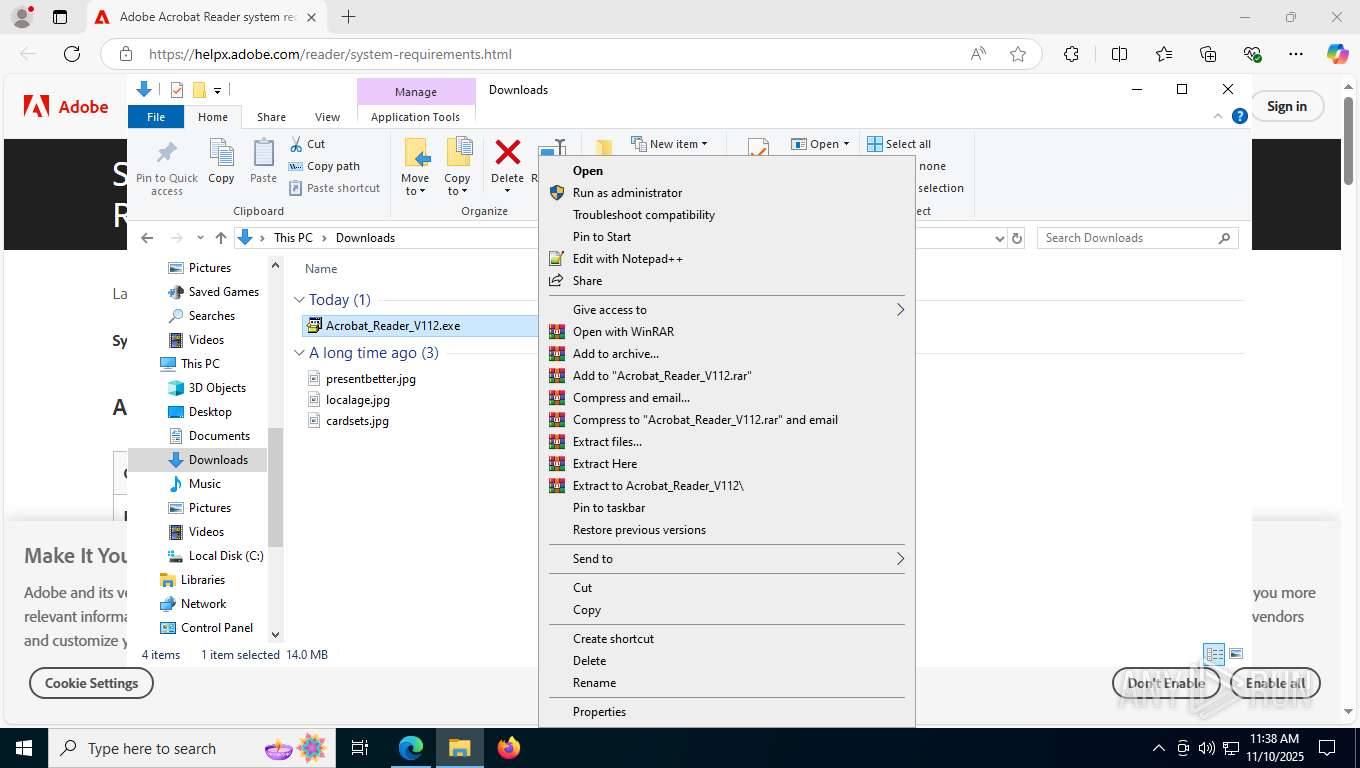Click Paste shortcut in the ribbon
The height and width of the screenshot is (768, 1360).
335,188
